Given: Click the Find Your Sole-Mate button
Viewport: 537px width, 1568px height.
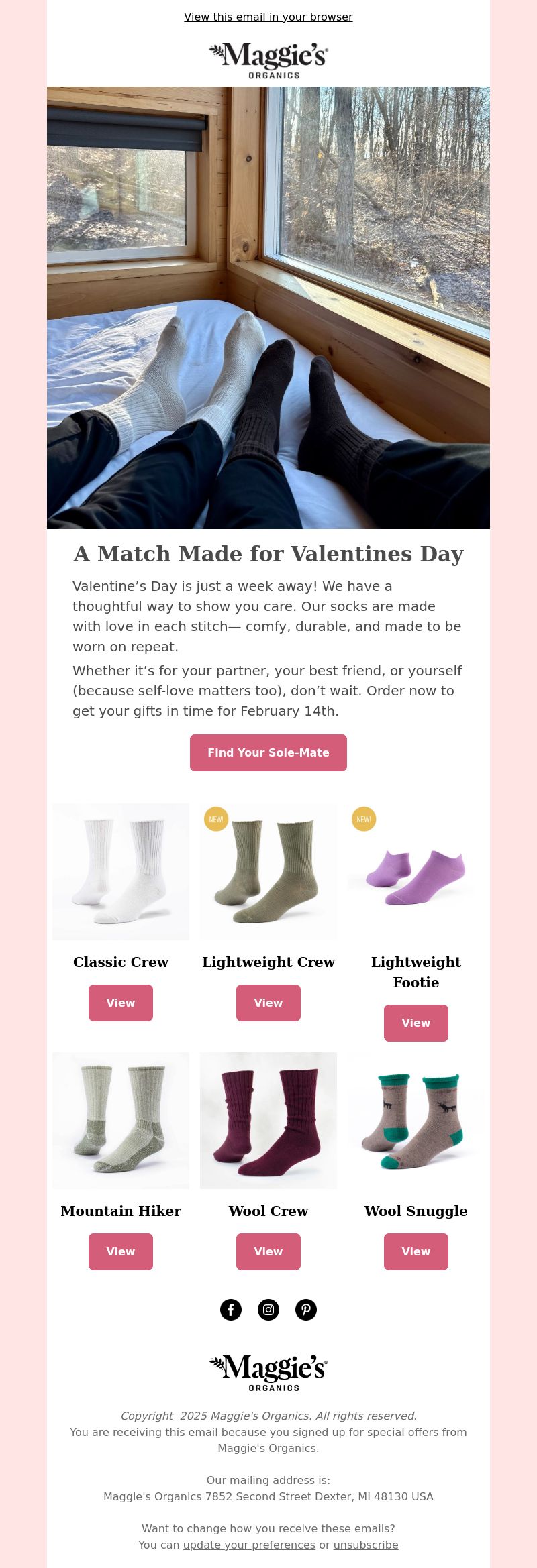Looking at the screenshot, I should (268, 752).
